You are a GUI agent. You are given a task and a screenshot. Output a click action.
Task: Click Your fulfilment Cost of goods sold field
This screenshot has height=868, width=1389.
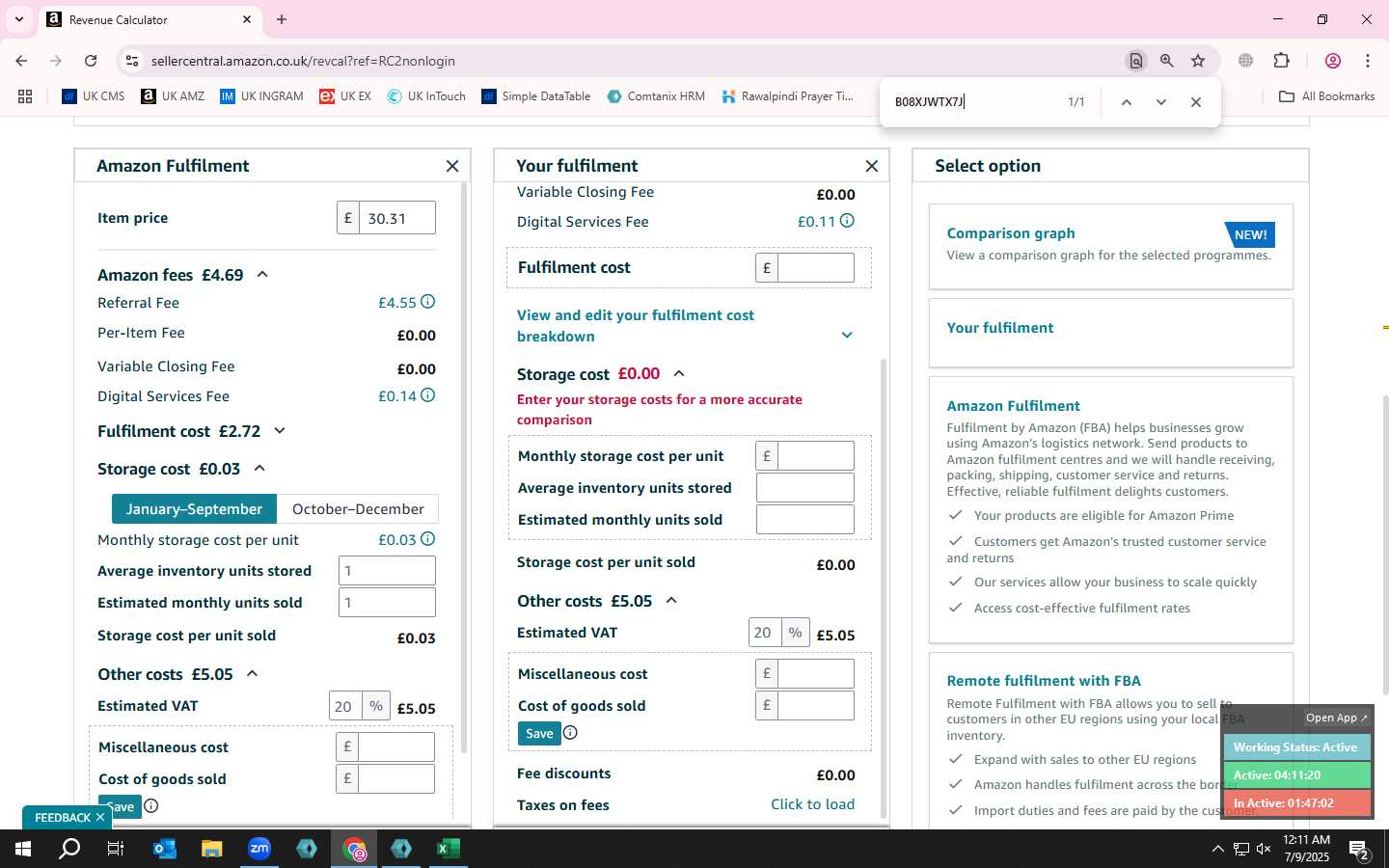tap(815, 705)
